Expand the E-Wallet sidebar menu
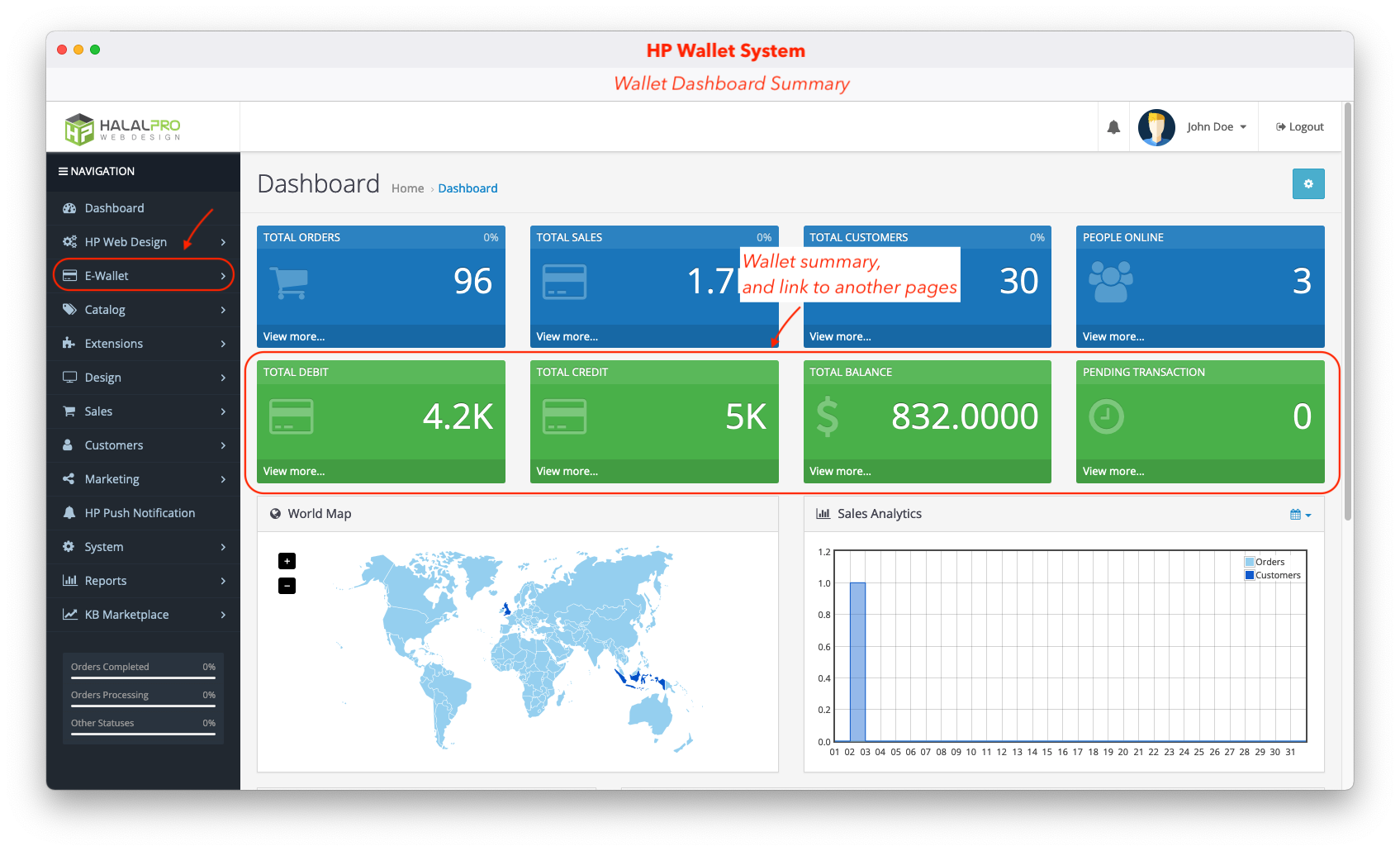1400x851 pixels. click(x=143, y=276)
